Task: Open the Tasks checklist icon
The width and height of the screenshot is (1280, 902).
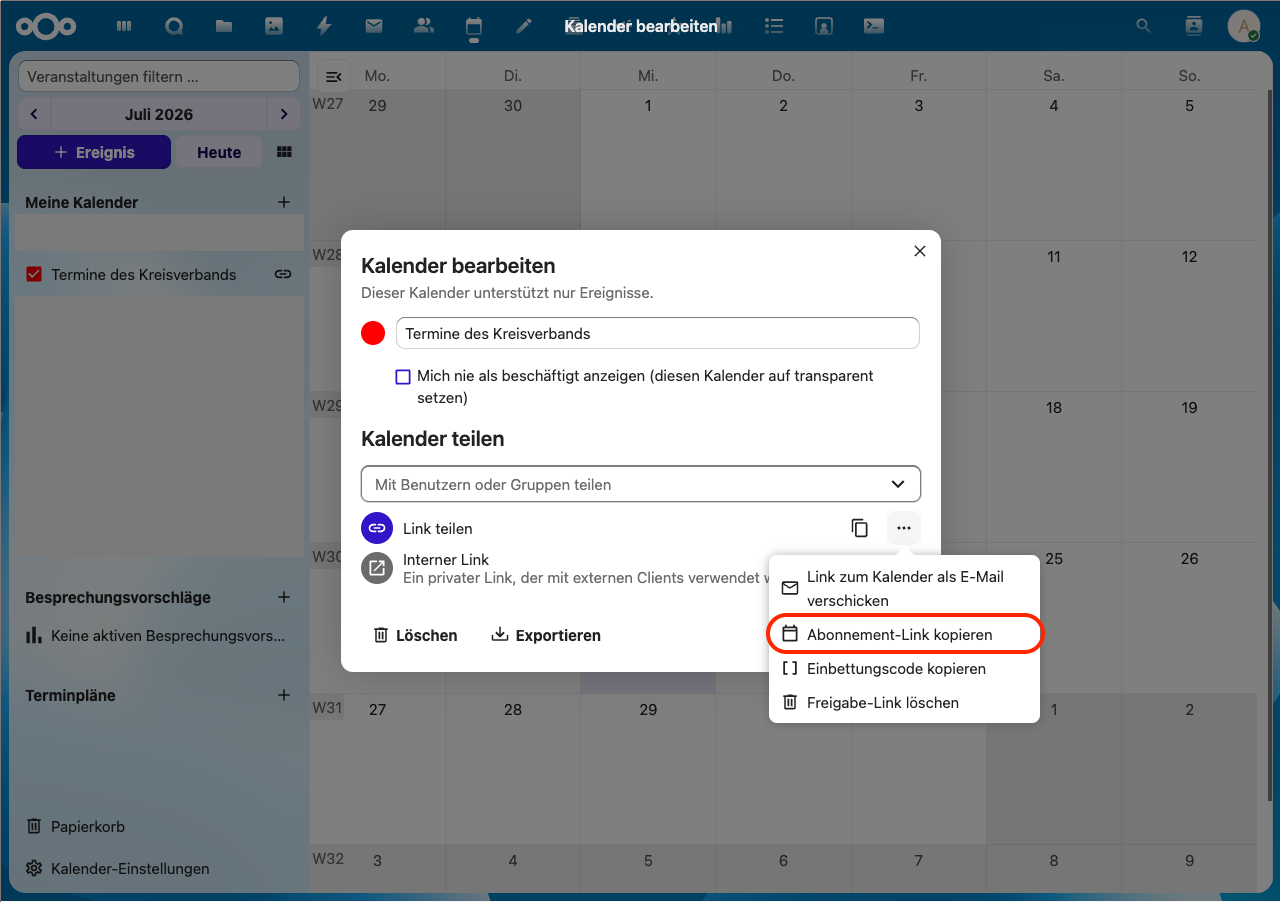Action: [773, 26]
